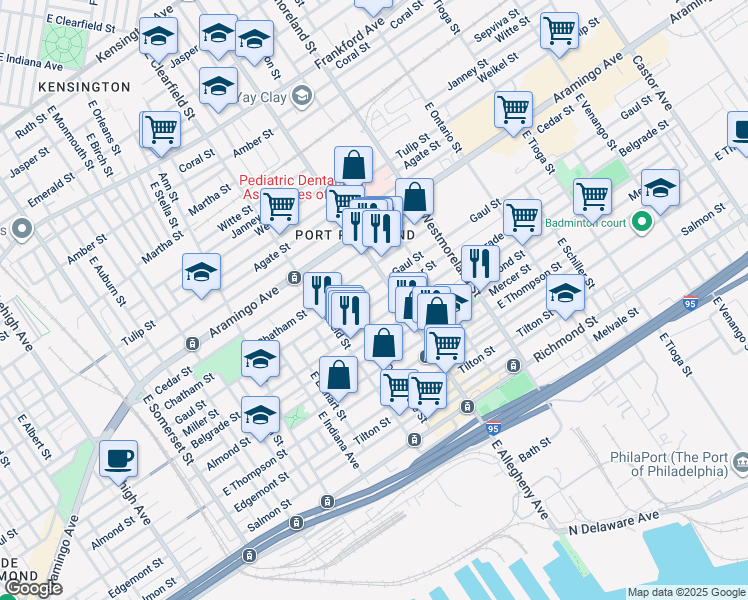Click the E Auburn St street label
Screen dimensions: 748x600
point(107,281)
